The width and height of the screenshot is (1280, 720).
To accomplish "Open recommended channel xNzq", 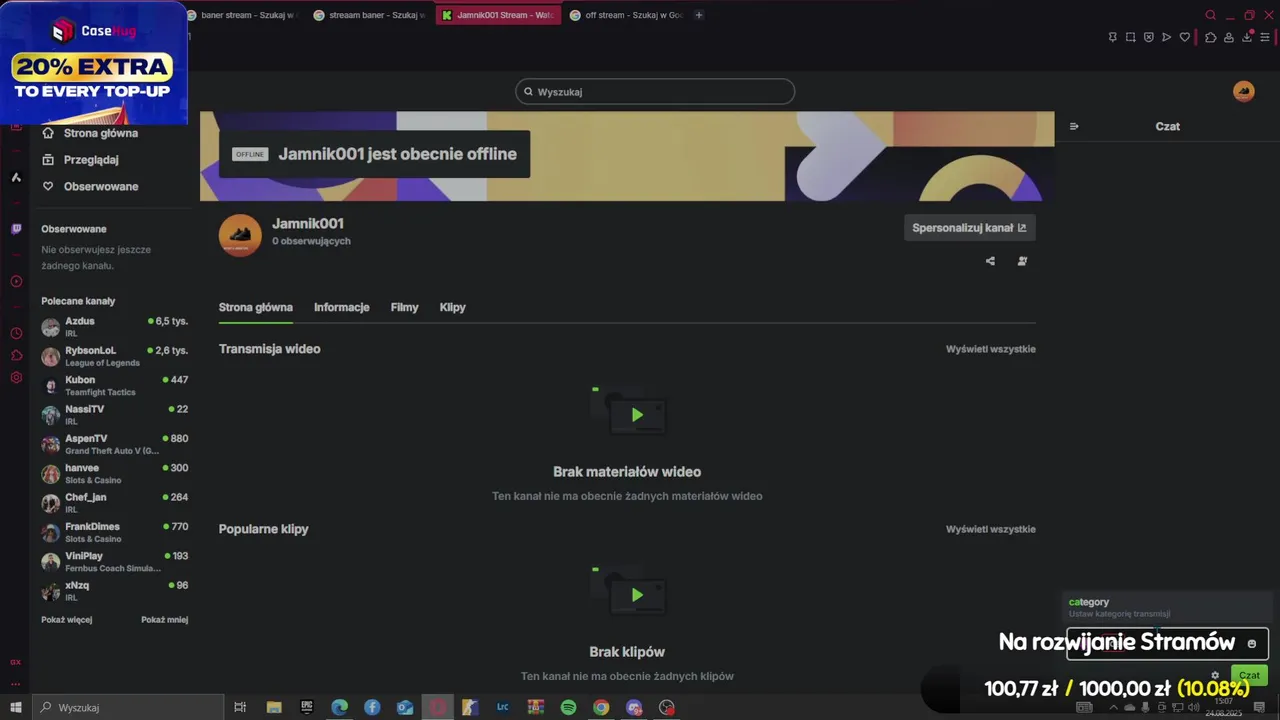I will coord(114,591).
